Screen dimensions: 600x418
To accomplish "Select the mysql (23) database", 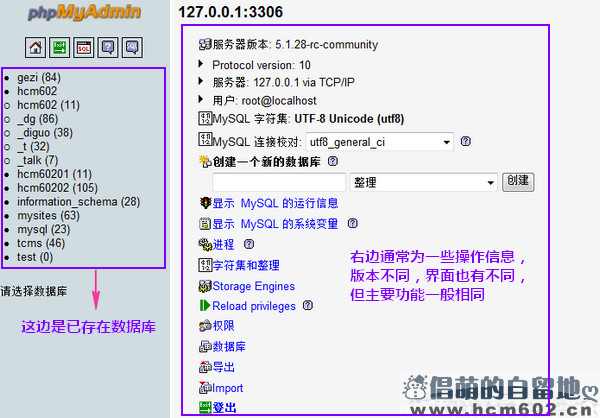I will point(44,229).
